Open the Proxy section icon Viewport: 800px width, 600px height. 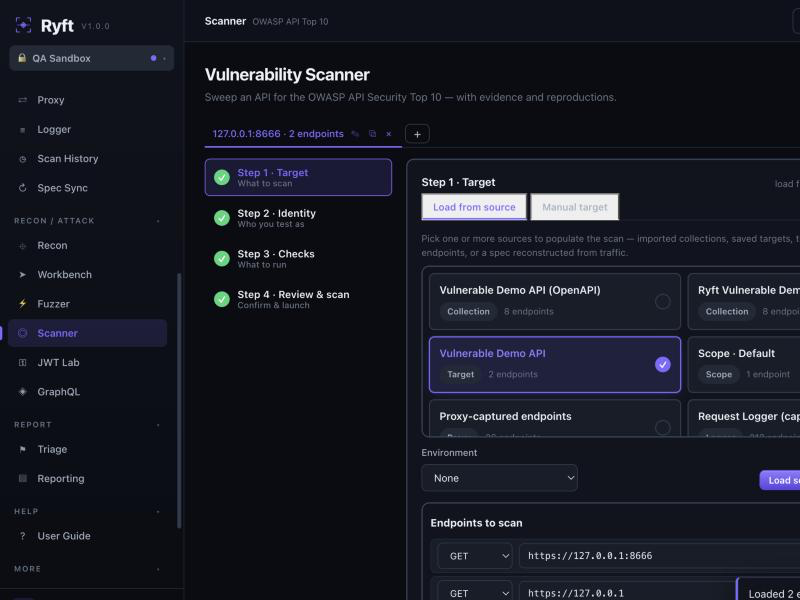22,100
